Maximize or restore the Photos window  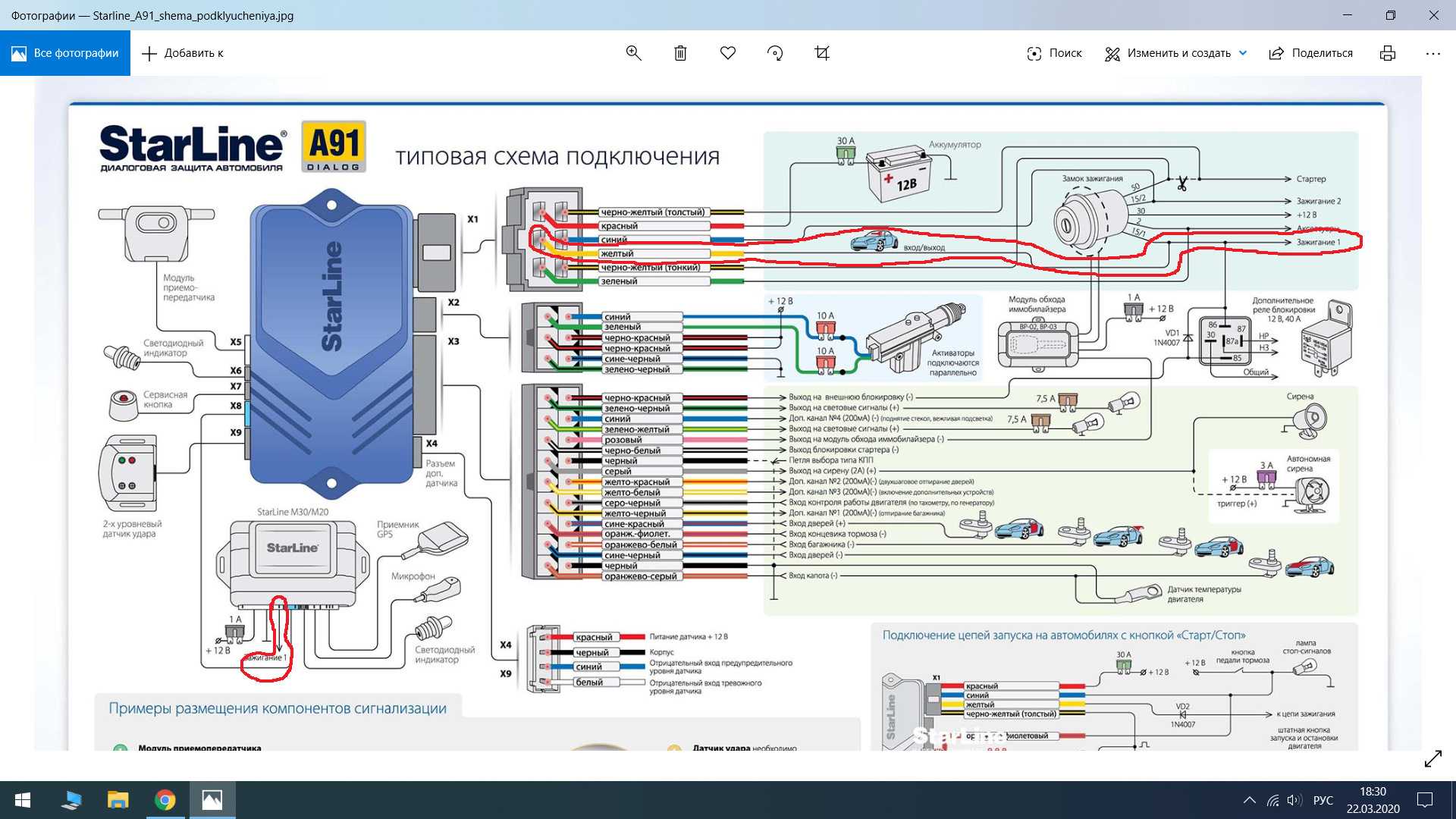coord(1391,15)
